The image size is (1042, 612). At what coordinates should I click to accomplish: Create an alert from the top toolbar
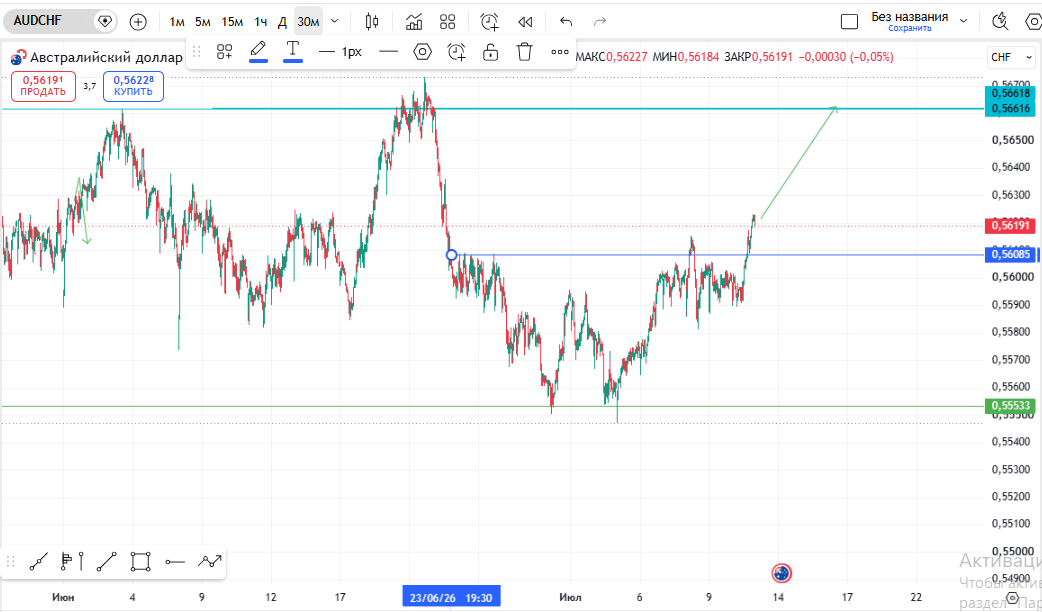pos(490,22)
